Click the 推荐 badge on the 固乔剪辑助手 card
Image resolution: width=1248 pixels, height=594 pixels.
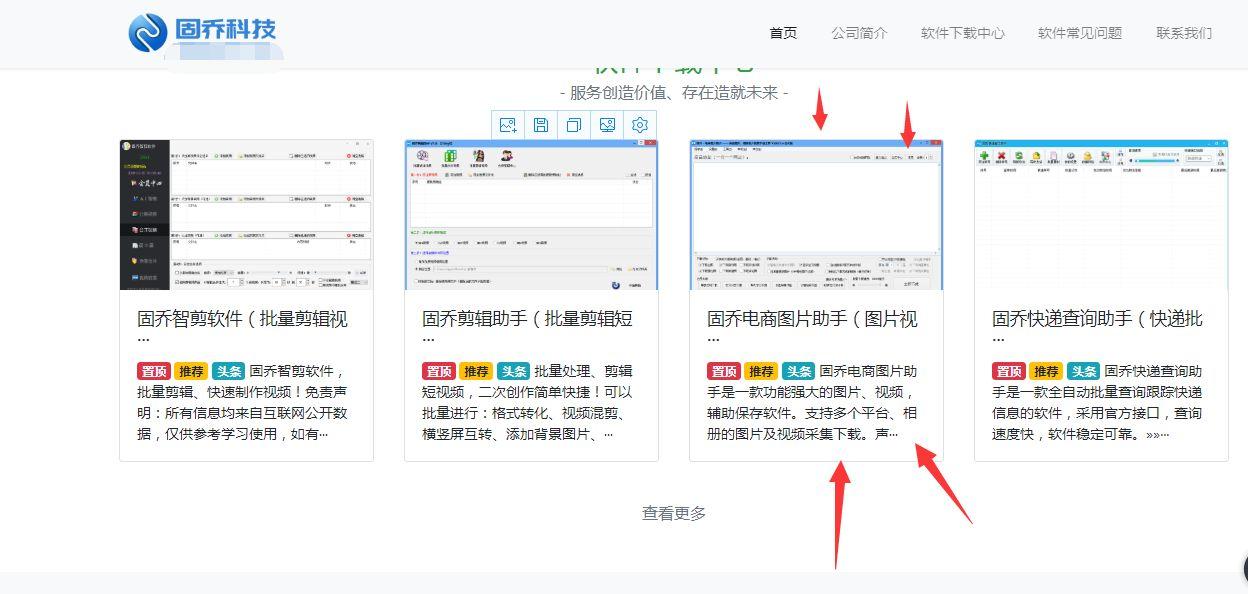[x=476, y=371]
